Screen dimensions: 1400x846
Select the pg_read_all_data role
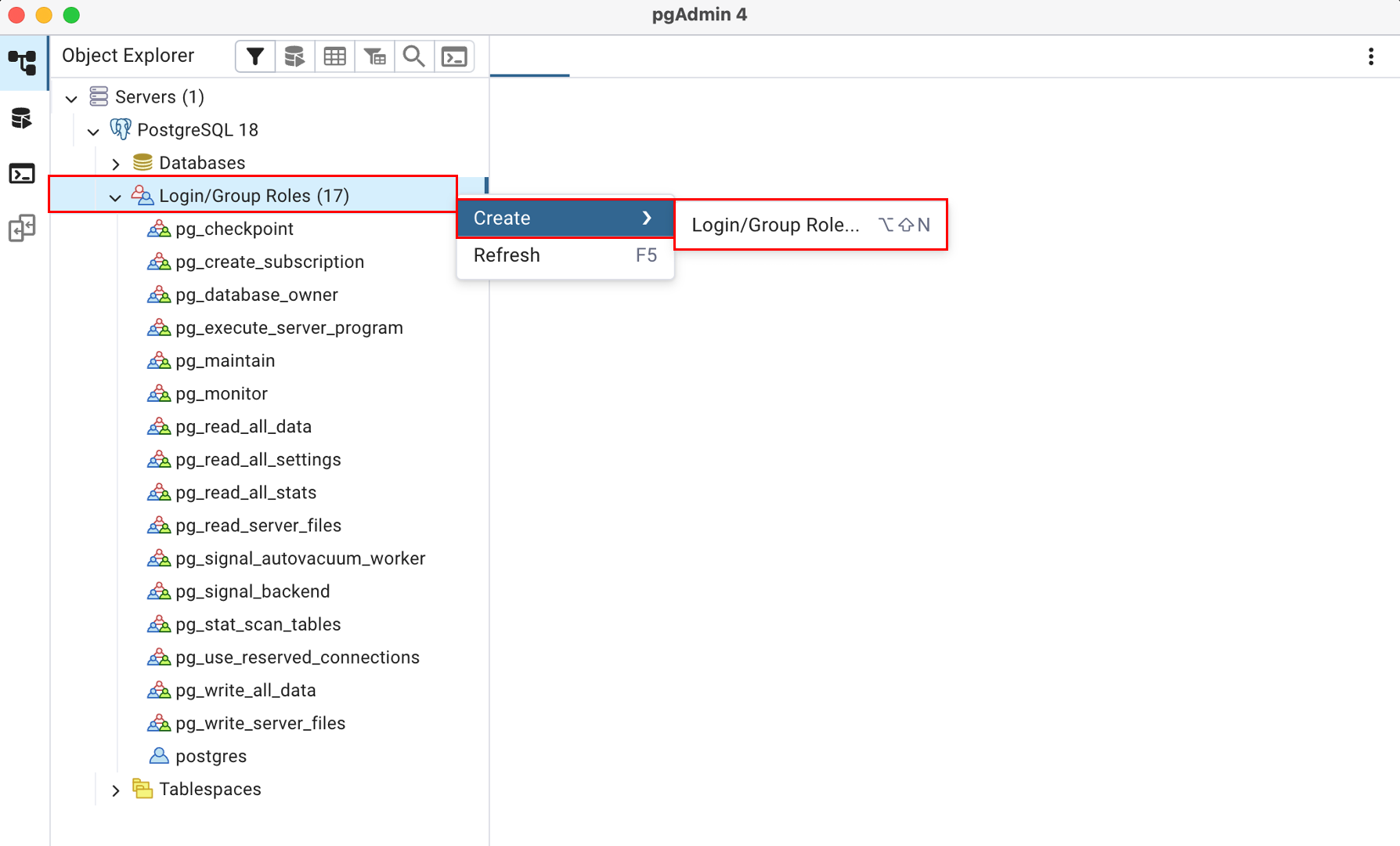click(x=244, y=426)
